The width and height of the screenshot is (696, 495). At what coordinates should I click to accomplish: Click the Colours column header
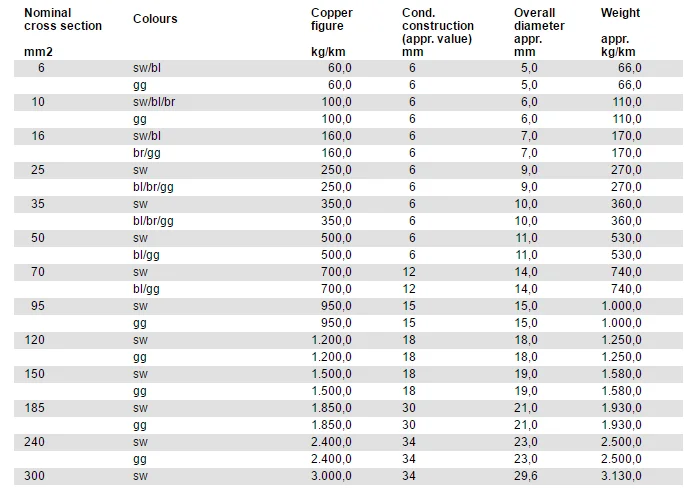click(155, 19)
